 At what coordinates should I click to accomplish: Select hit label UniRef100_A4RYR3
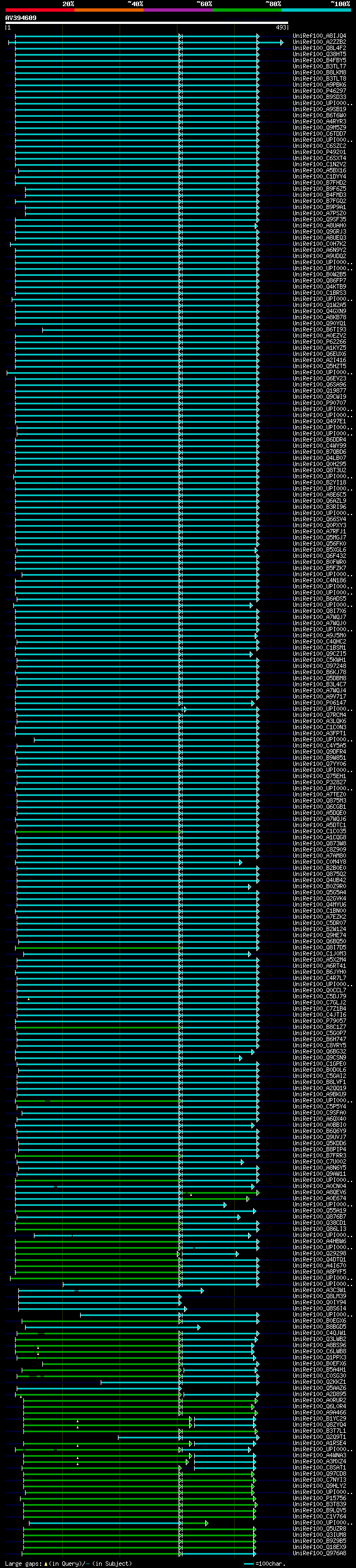point(319,122)
